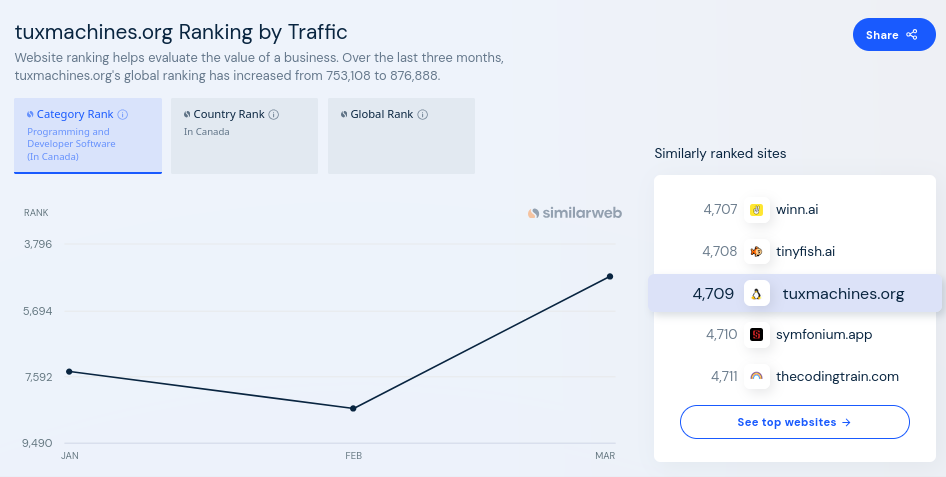Click the tuxmachines.org penguin favicon
Image resolution: width=946 pixels, height=477 pixels.
click(757, 294)
